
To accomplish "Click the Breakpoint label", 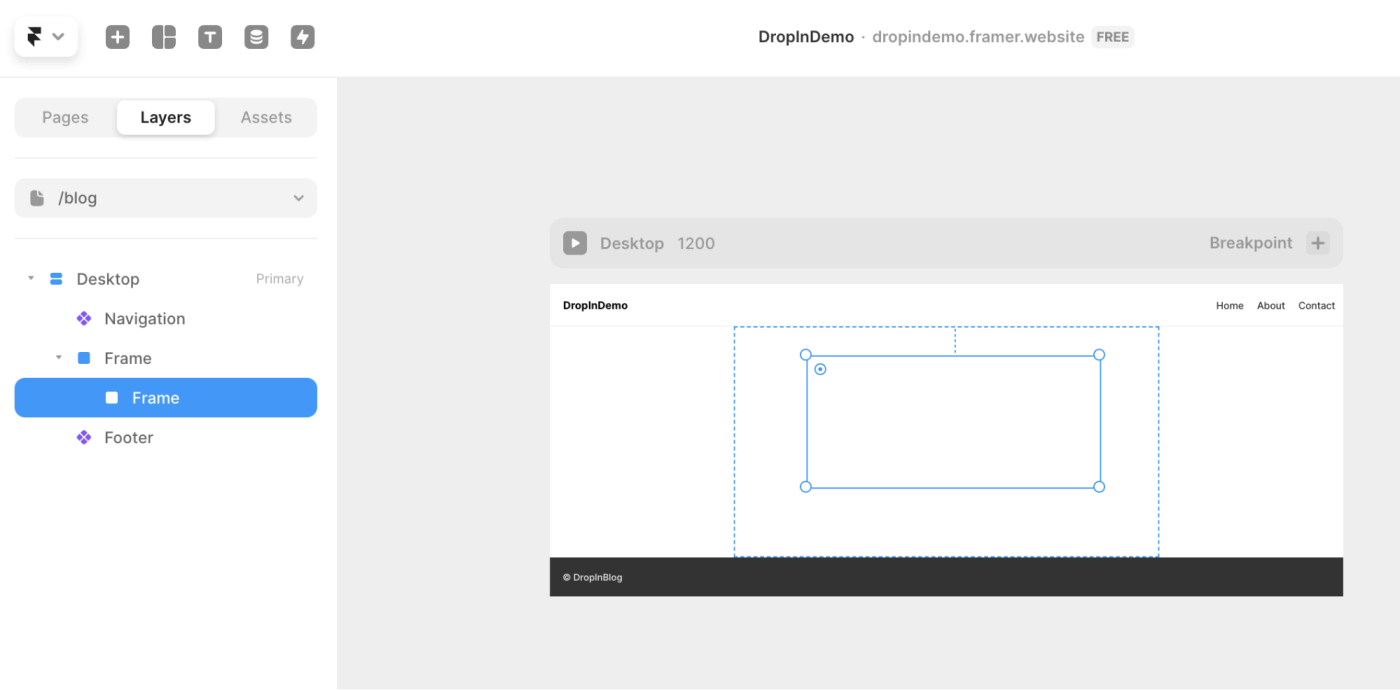I will [1251, 243].
